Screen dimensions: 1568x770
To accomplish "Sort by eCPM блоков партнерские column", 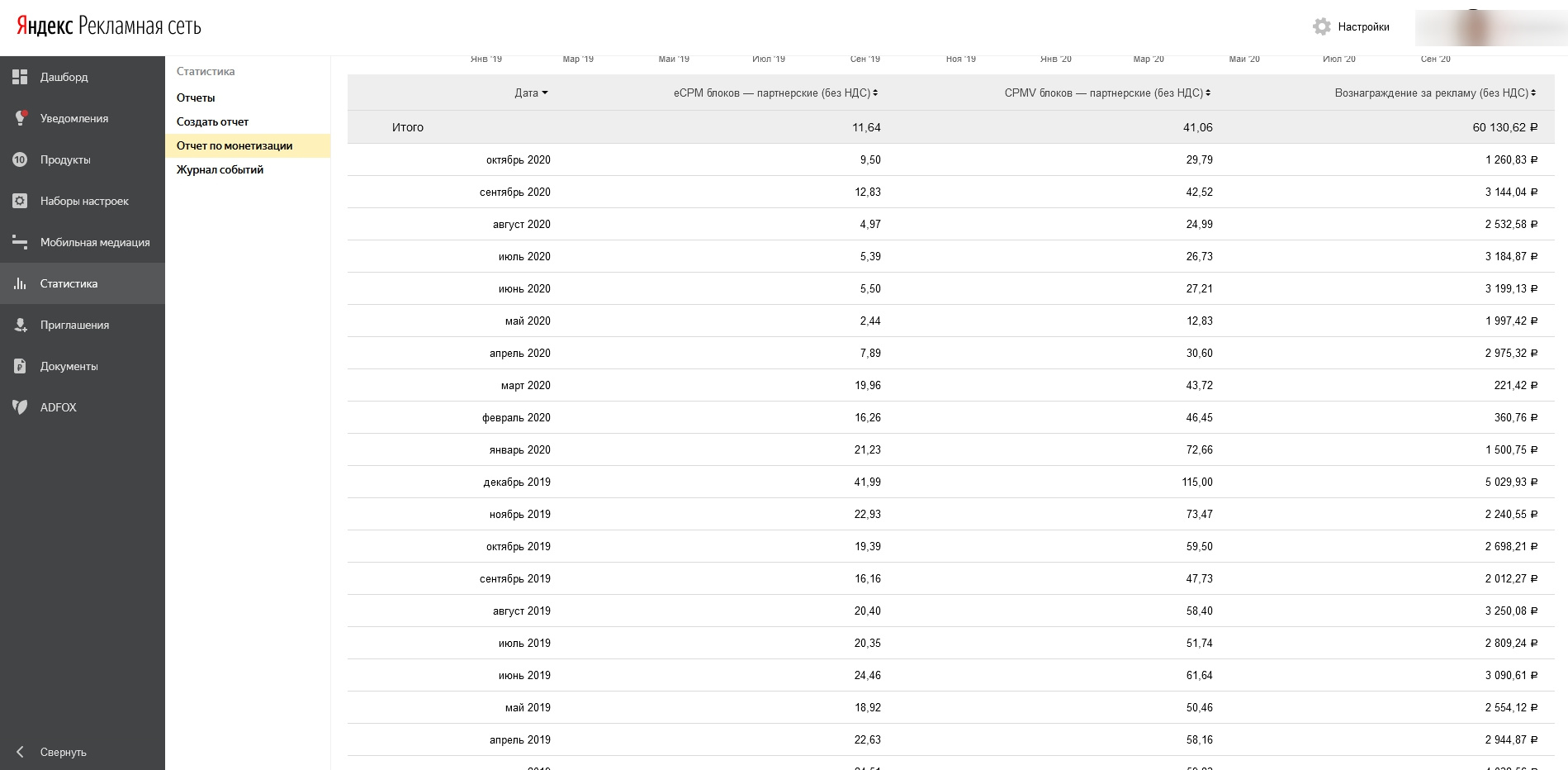I will [x=875, y=93].
